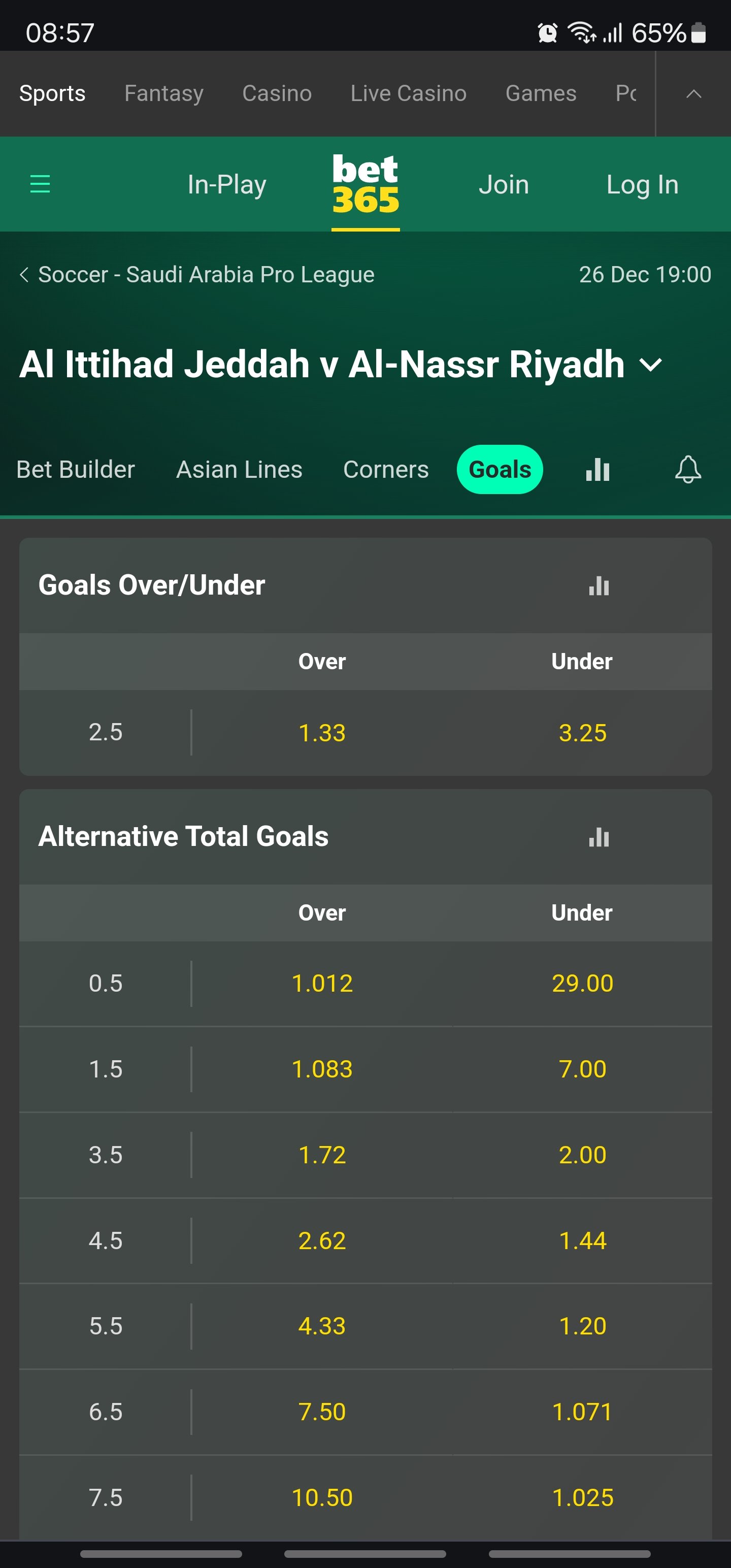Select Under 3.5 goals odds 2.00
This screenshot has width=731, height=1568.
pos(582,1155)
